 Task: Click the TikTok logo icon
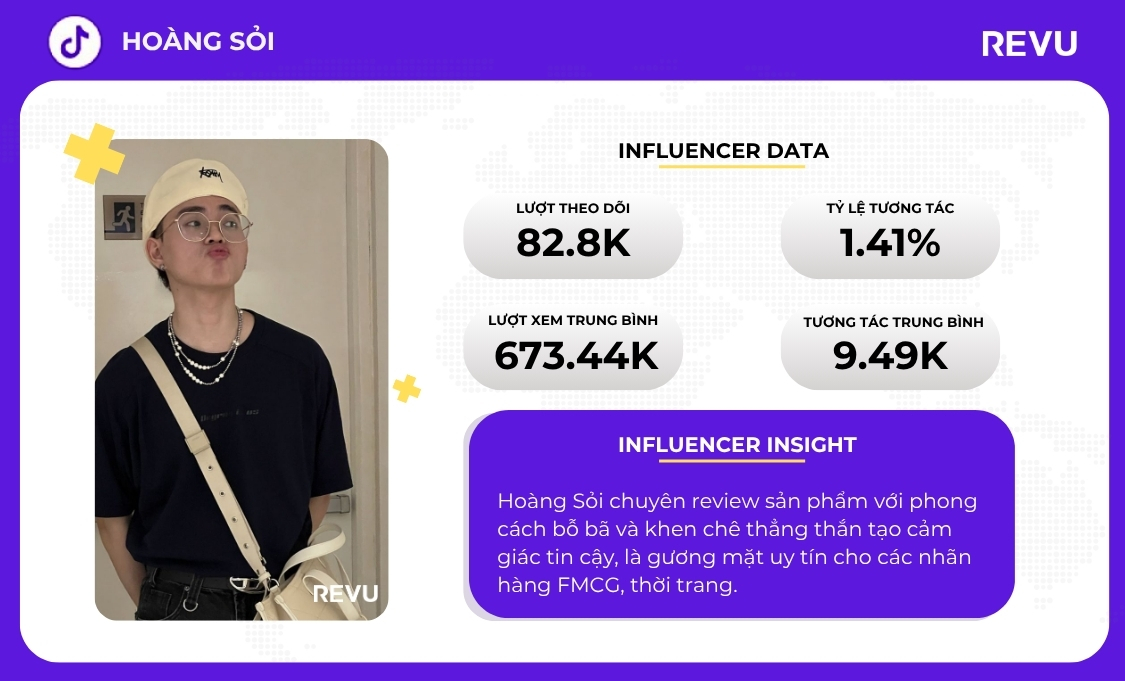pyautogui.click(x=76, y=42)
